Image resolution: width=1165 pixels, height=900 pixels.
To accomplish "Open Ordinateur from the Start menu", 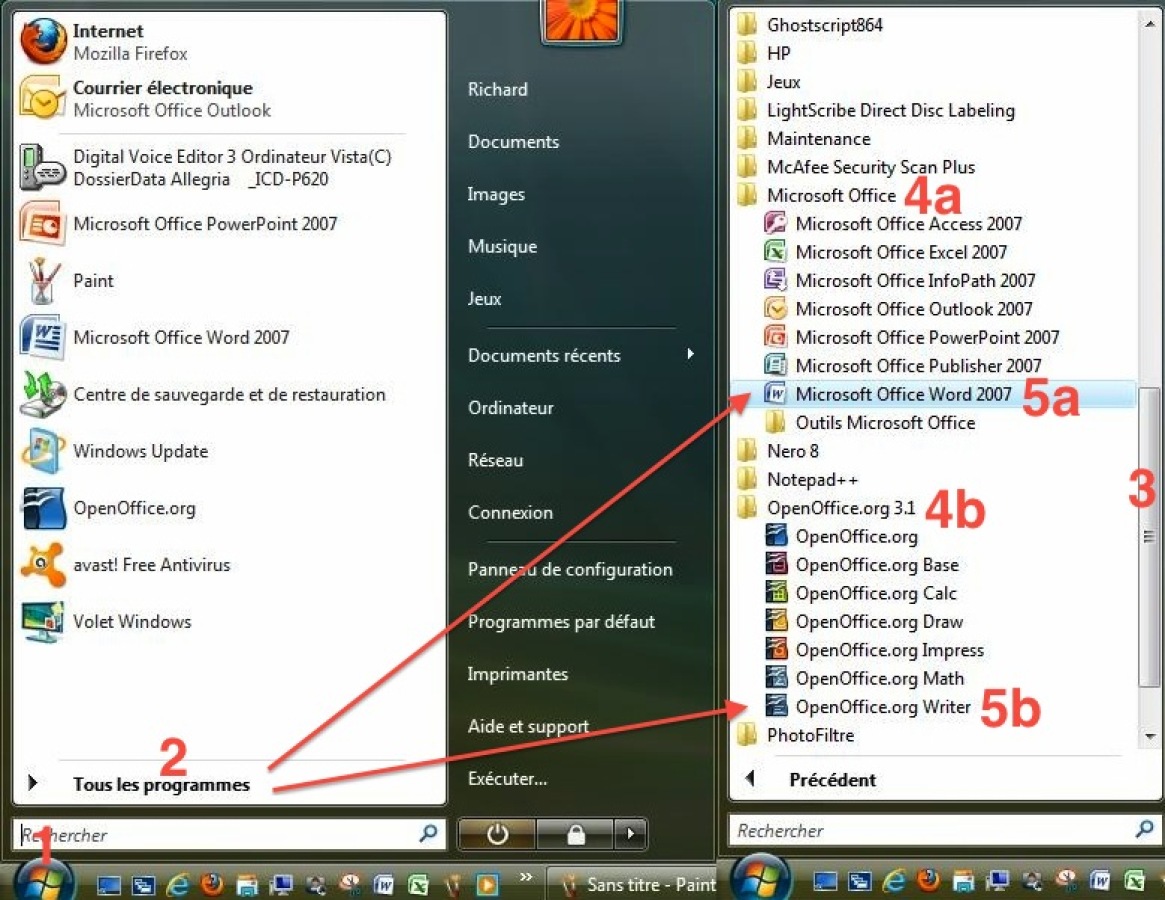I will pos(510,407).
